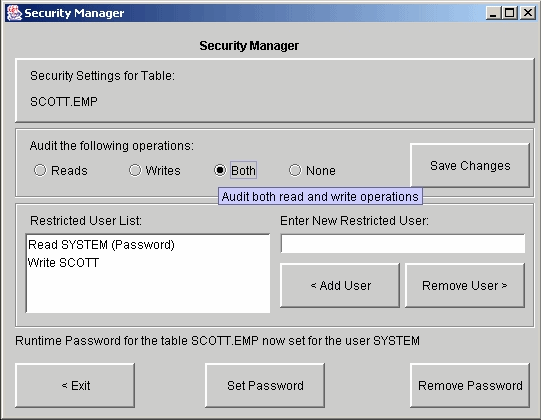The width and height of the screenshot is (541, 420).
Task: Click the Save Changes button
Action: (470, 166)
